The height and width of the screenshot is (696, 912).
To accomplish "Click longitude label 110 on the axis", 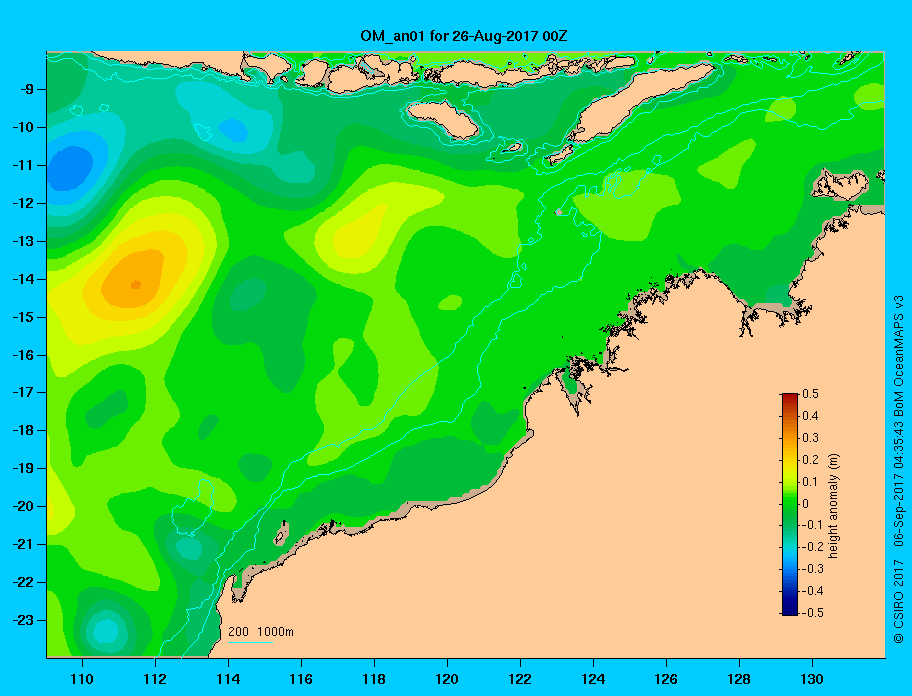I will 82,679.
